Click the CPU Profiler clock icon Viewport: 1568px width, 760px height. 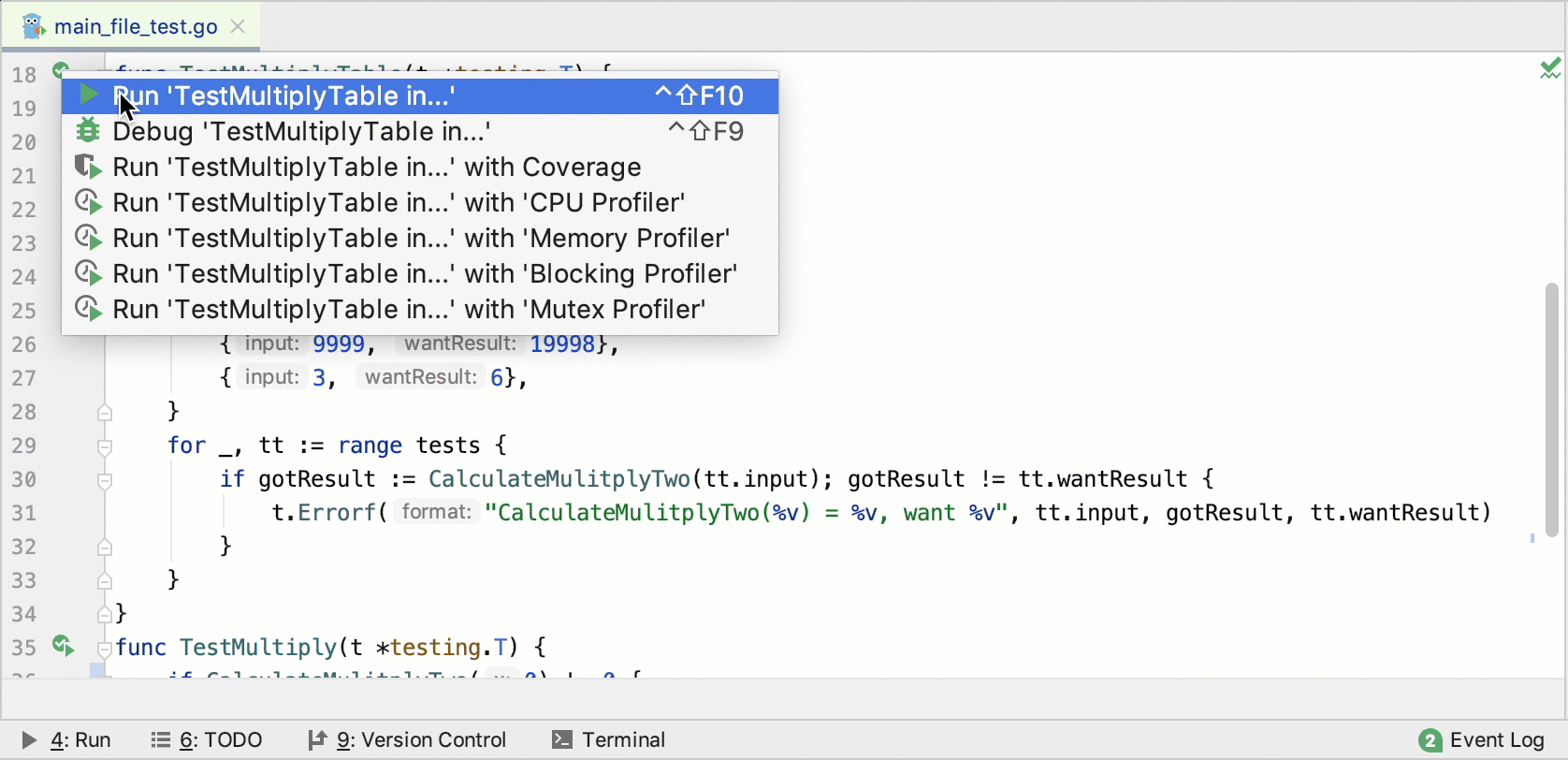click(88, 202)
